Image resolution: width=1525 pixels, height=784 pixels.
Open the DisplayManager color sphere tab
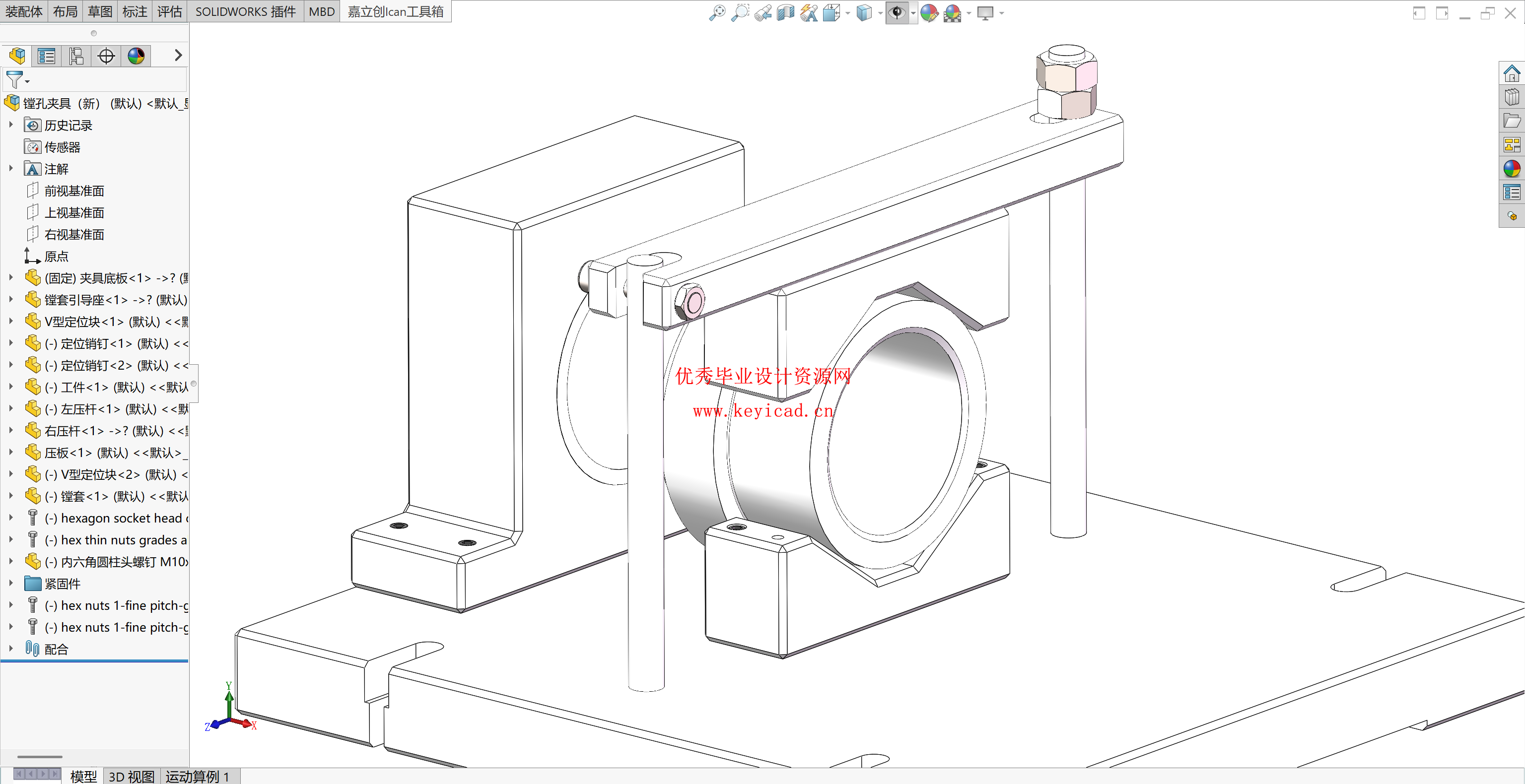(x=136, y=56)
